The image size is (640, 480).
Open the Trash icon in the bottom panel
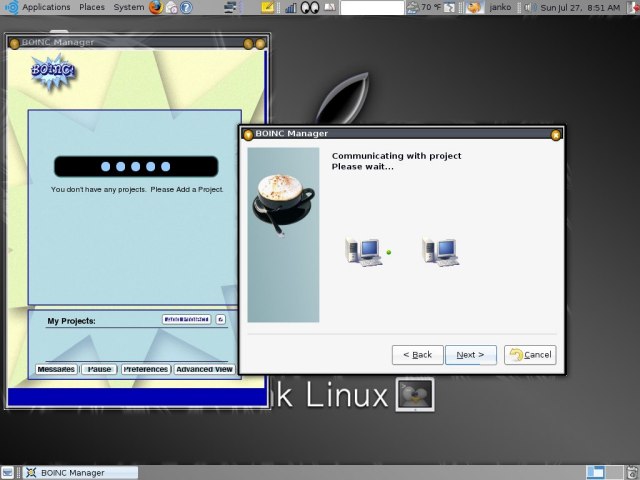tap(633, 472)
